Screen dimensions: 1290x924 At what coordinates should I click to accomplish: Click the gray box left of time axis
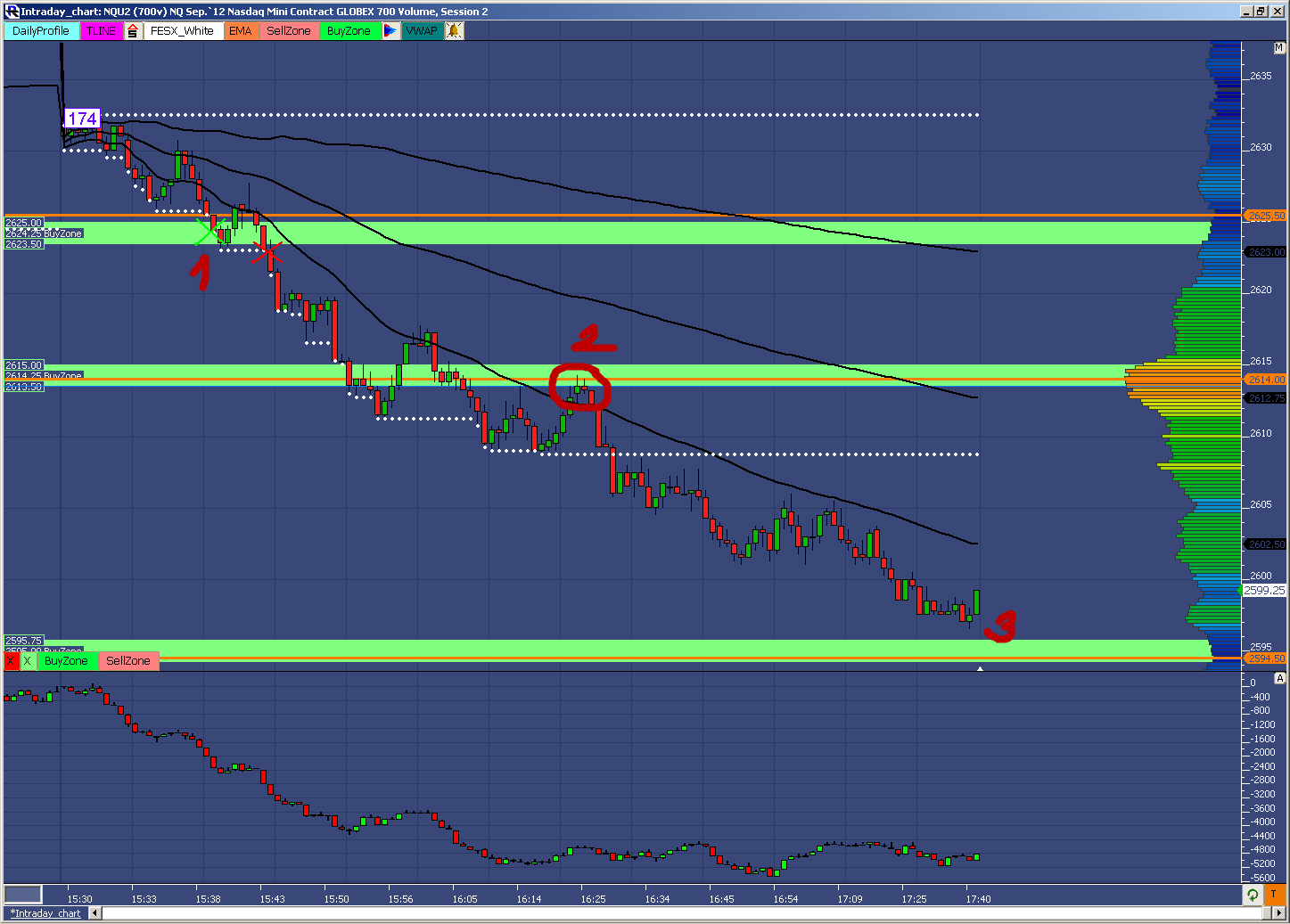point(23,895)
